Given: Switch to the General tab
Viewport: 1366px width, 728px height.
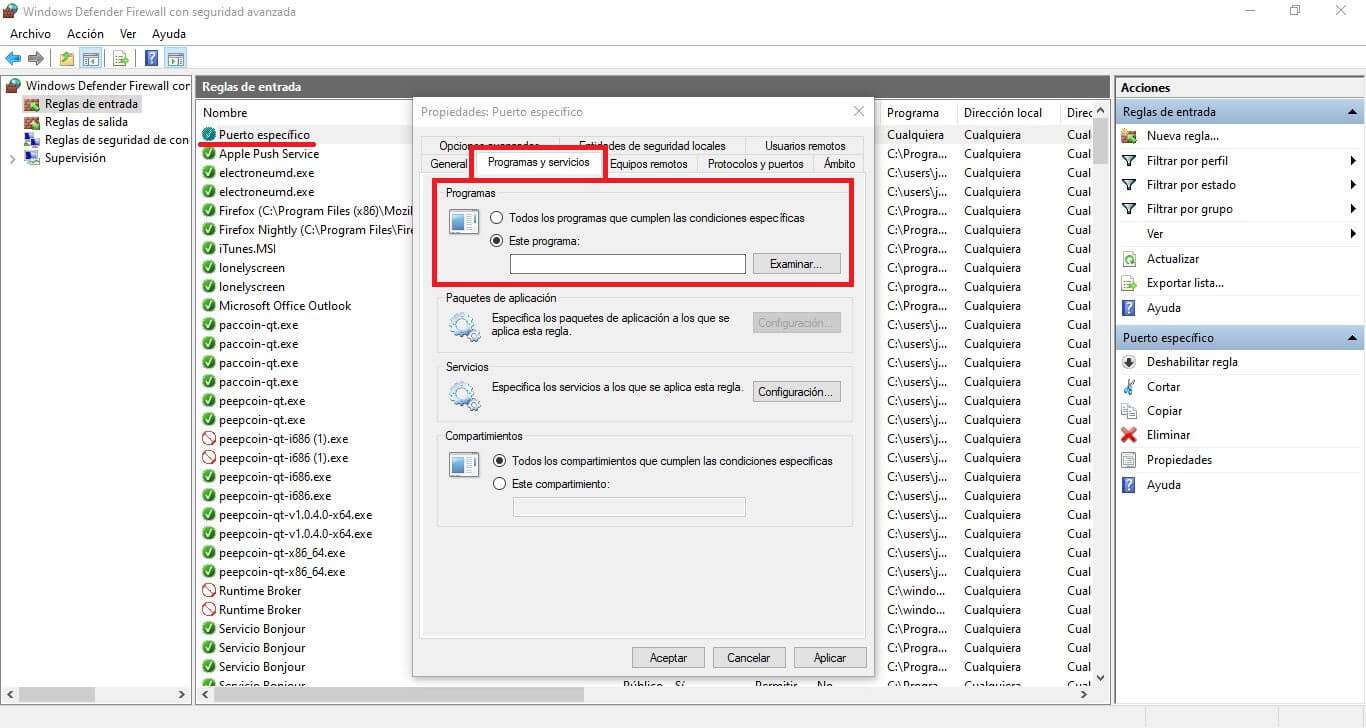Looking at the screenshot, I should pyautogui.click(x=448, y=164).
